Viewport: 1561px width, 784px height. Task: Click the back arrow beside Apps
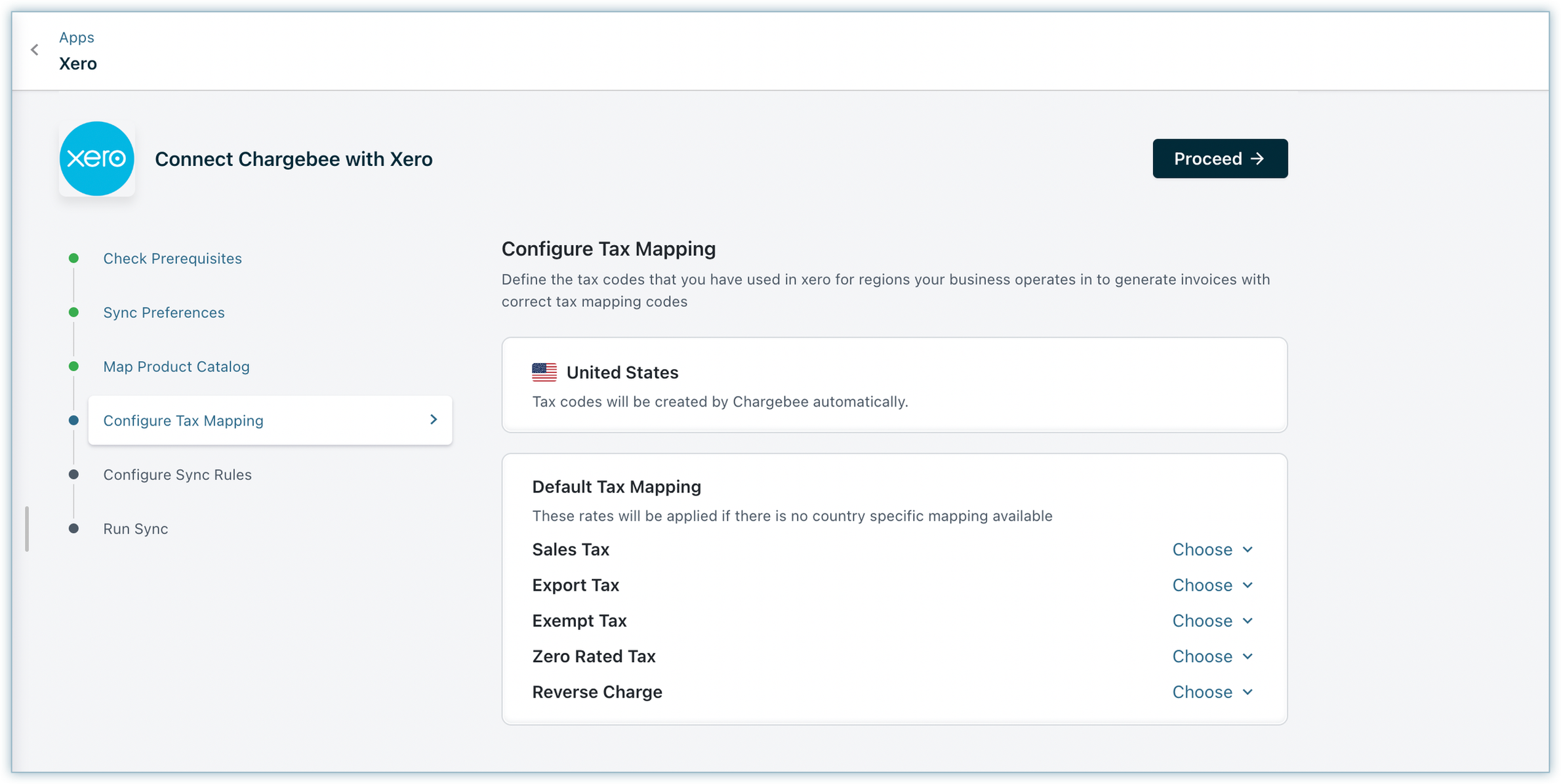(x=35, y=50)
